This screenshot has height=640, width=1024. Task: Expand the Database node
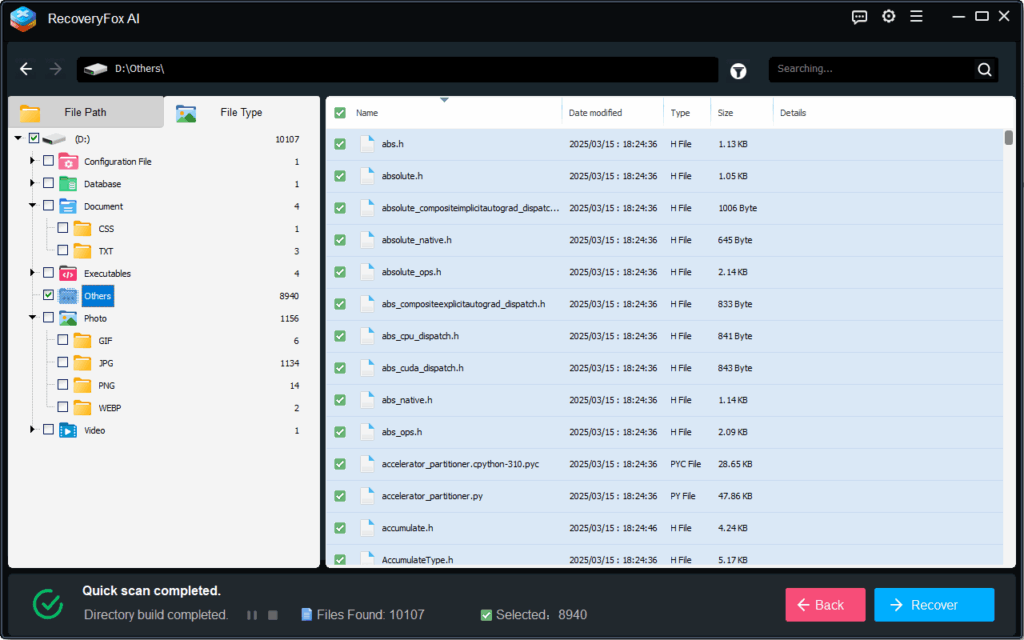[32, 183]
